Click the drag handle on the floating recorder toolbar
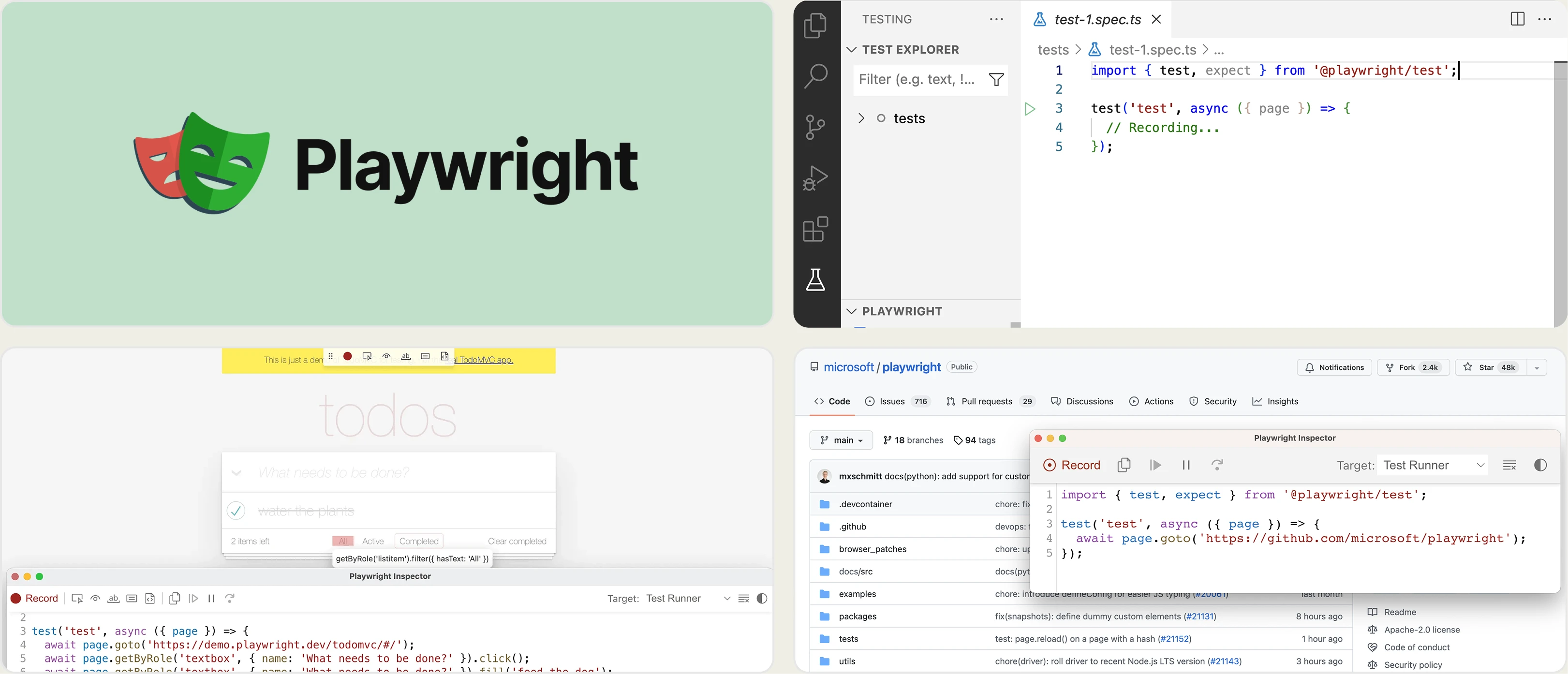 coord(330,356)
